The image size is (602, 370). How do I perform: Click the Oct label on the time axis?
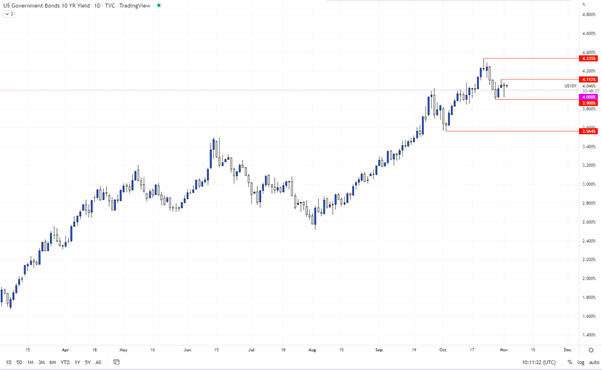pyautogui.click(x=443, y=350)
